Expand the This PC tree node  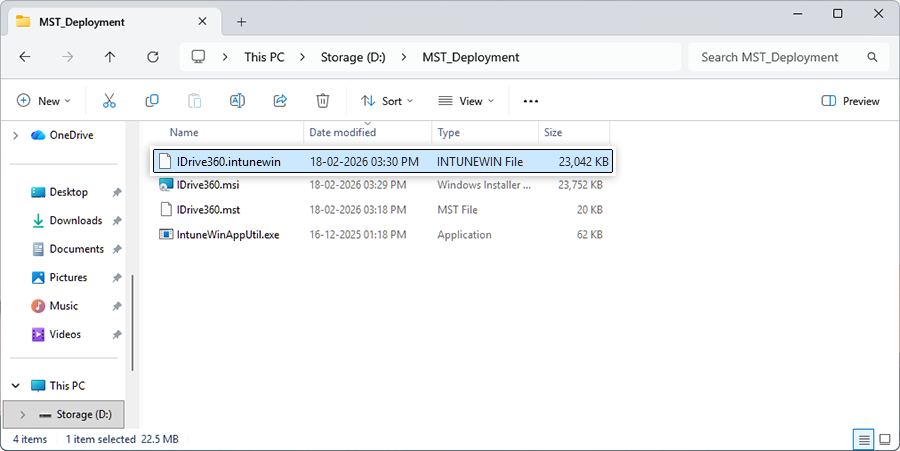(16, 385)
